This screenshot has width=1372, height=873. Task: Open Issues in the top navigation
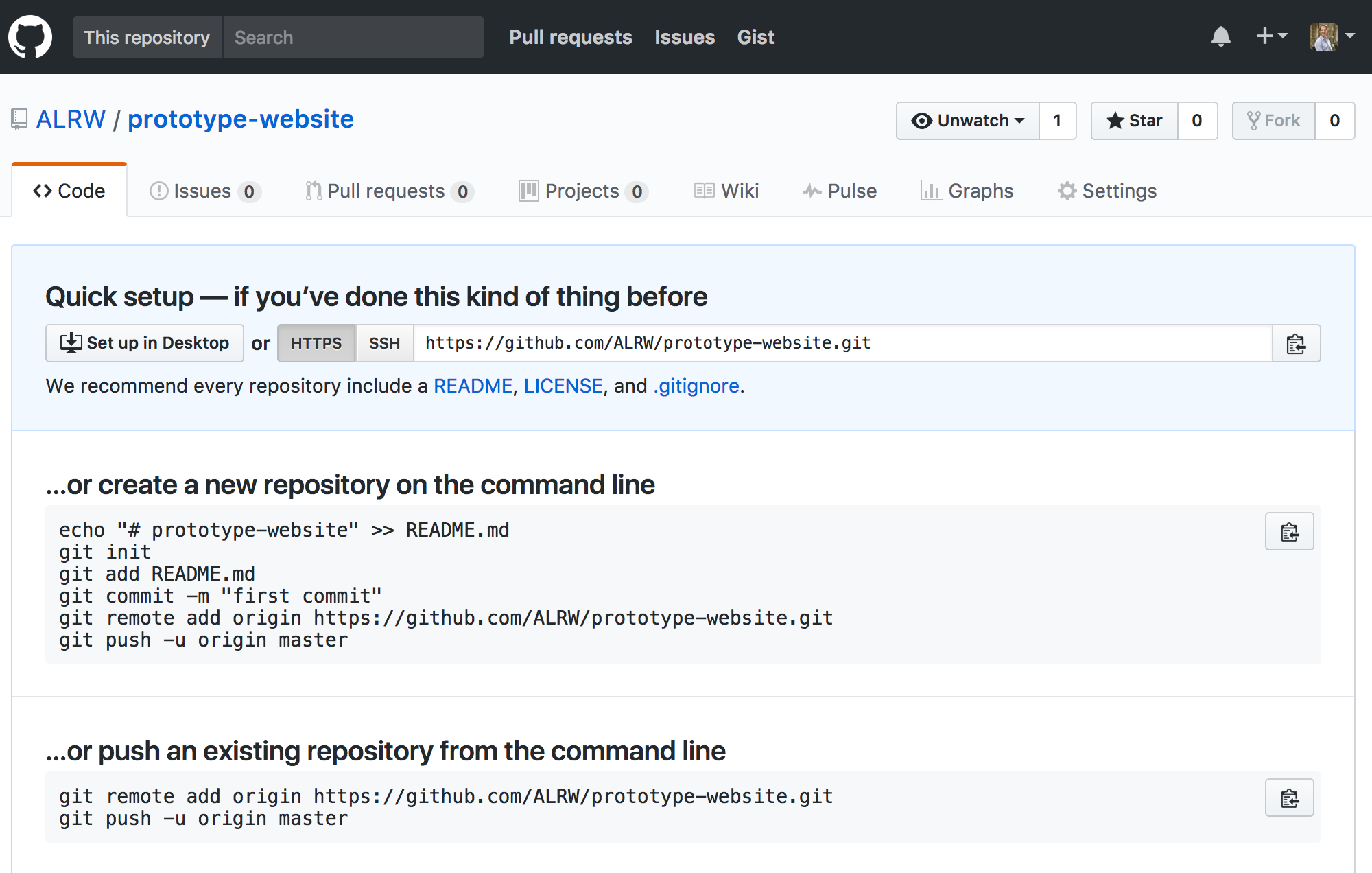tap(685, 37)
